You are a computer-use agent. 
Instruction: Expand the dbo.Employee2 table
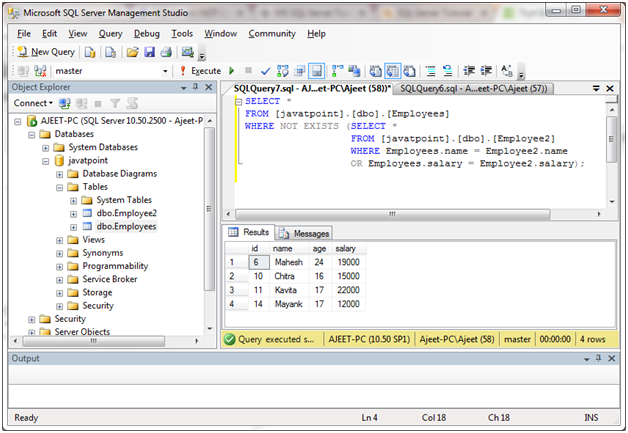[73, 214]
